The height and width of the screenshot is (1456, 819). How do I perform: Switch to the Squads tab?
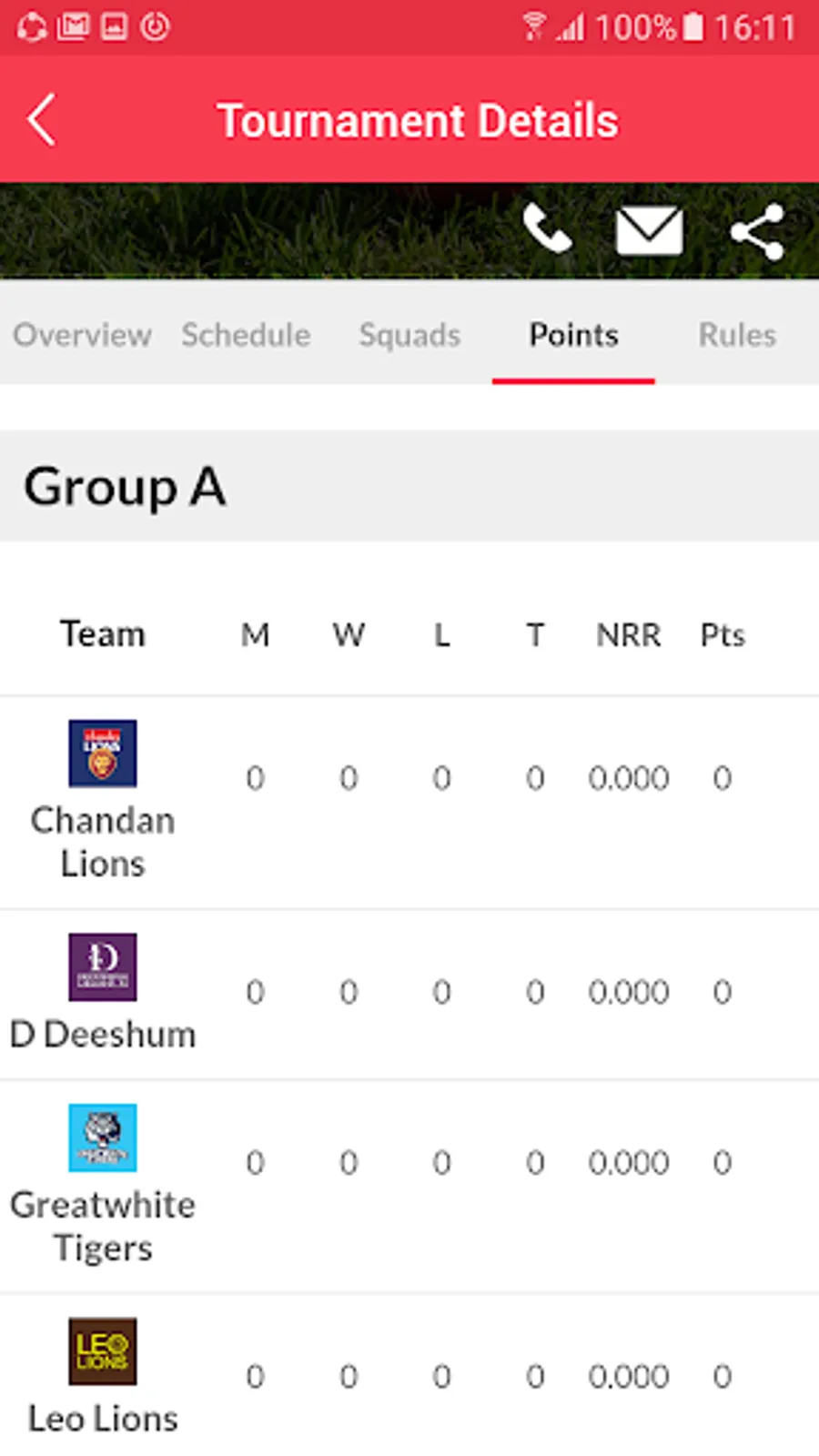click(409, 335)
